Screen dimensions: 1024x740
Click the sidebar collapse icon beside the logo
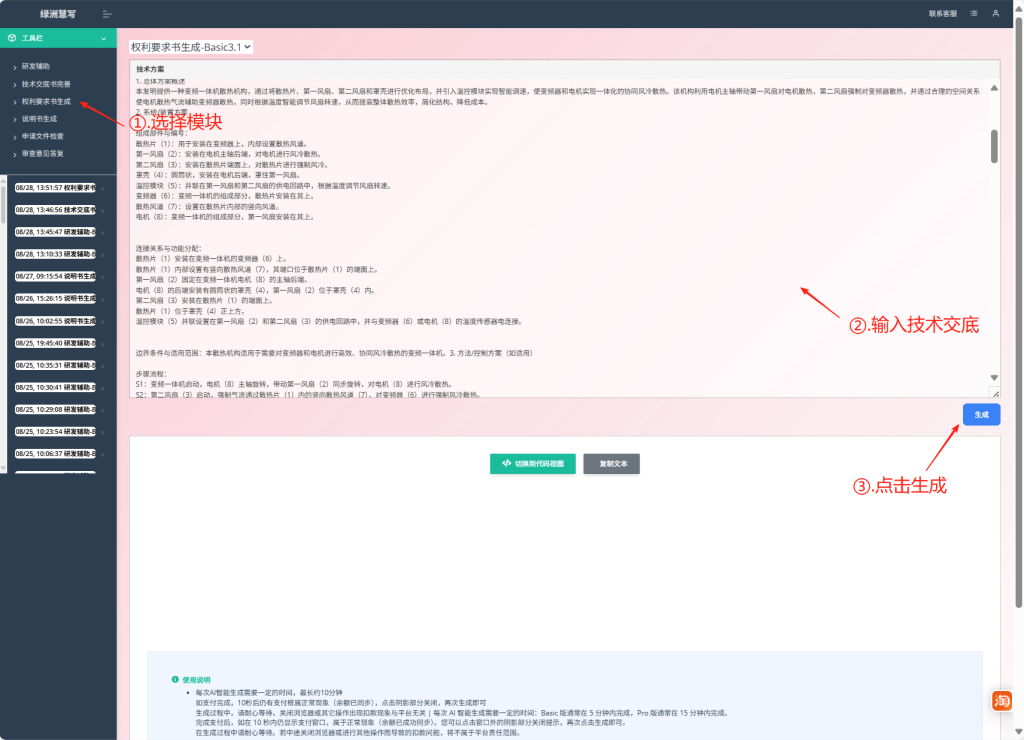(x=107, y=14)
